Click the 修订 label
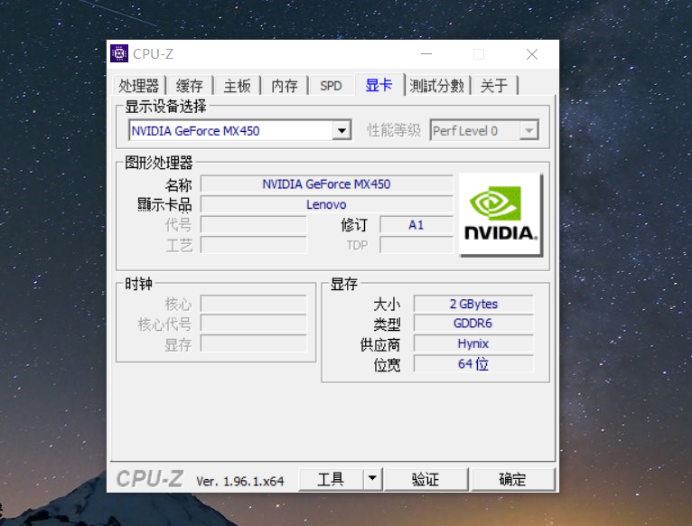The image size is (692, 526). (x=354, y=225)
